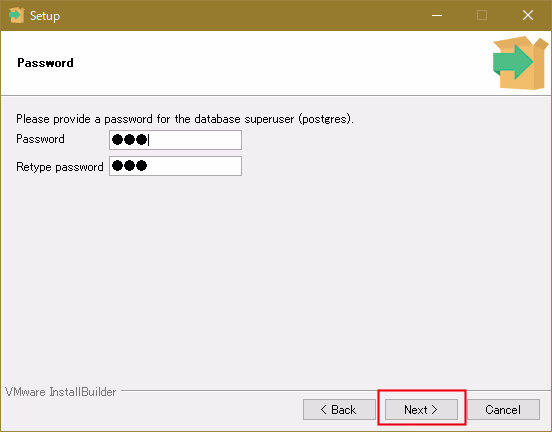Click the 'Password' heading text
This screenshot has width=552, height=432.
point(45,63)
